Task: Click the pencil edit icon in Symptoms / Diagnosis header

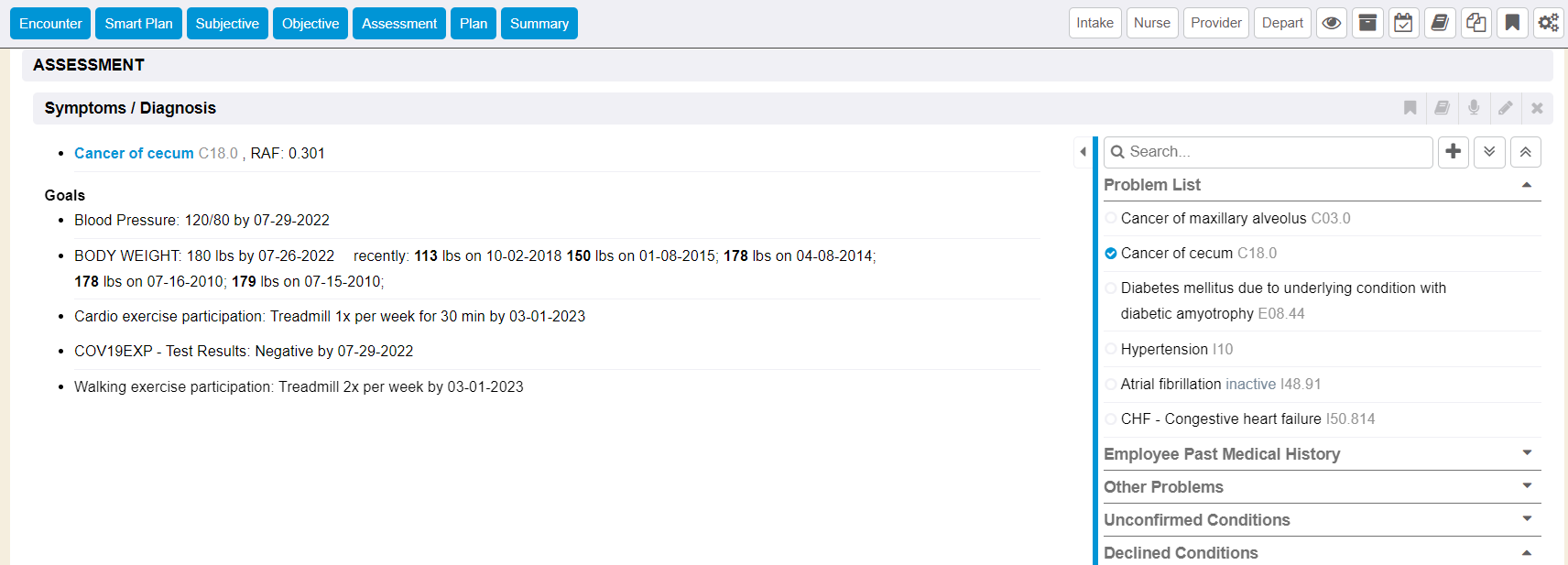Action: point(1506,108)
